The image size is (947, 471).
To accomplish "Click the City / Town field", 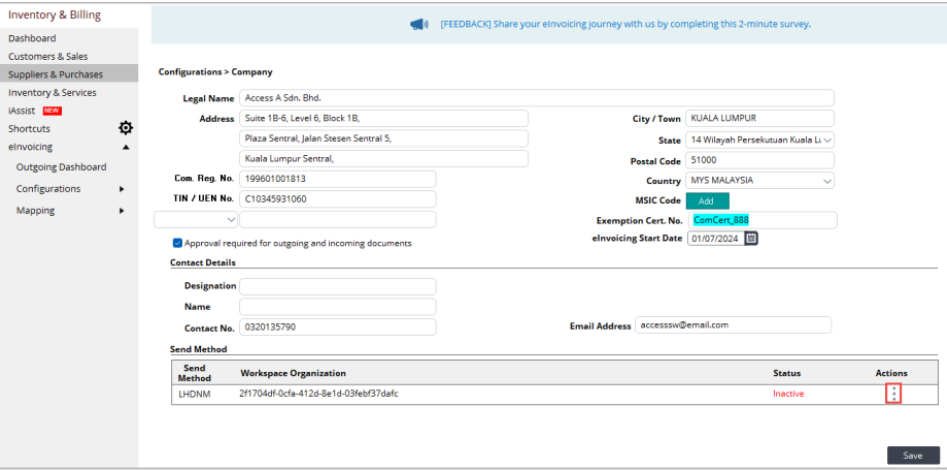I will pyautogui.click(x=760, y=118).
